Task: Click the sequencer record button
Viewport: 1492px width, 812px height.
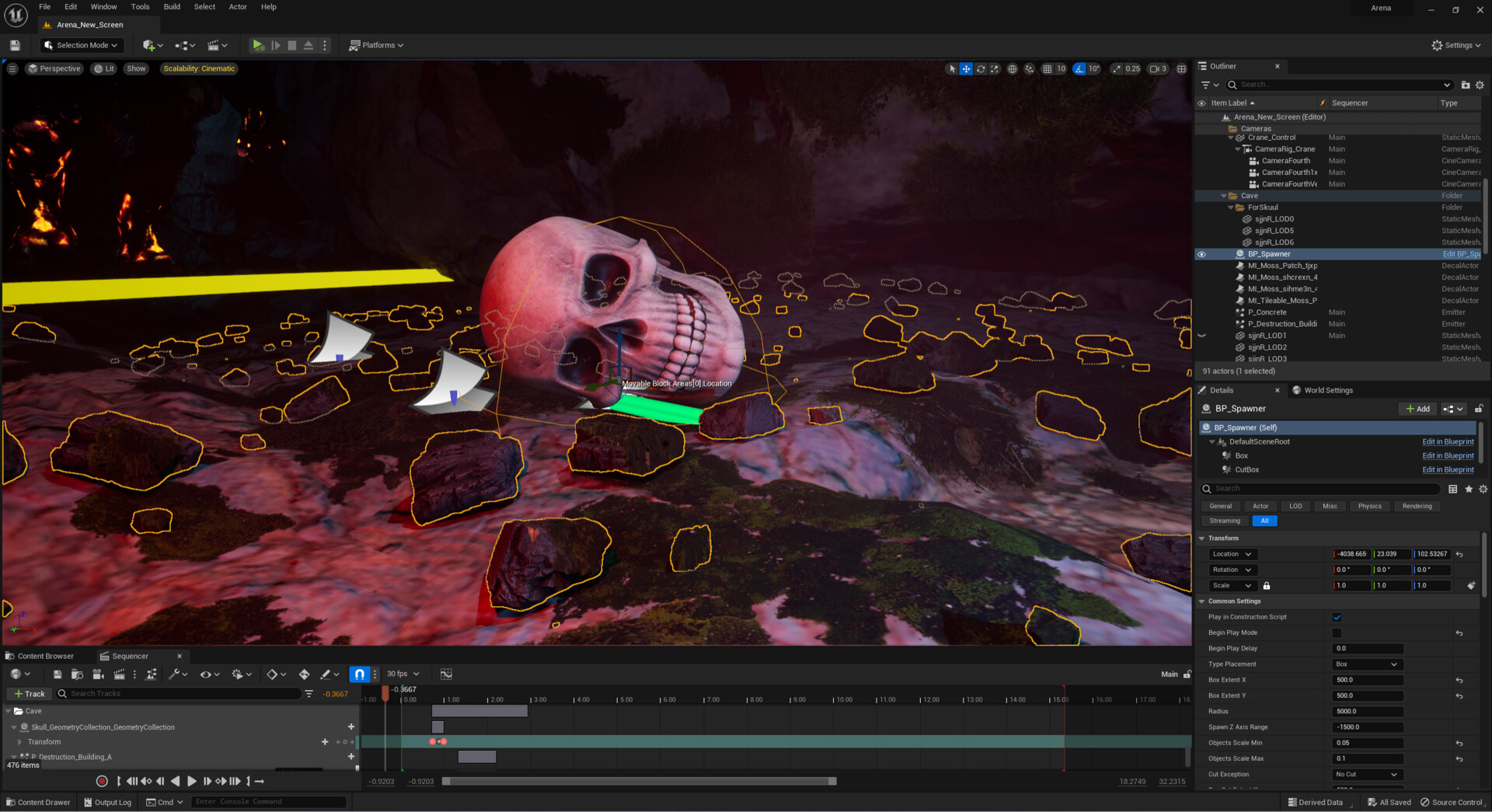Action: 102,781
